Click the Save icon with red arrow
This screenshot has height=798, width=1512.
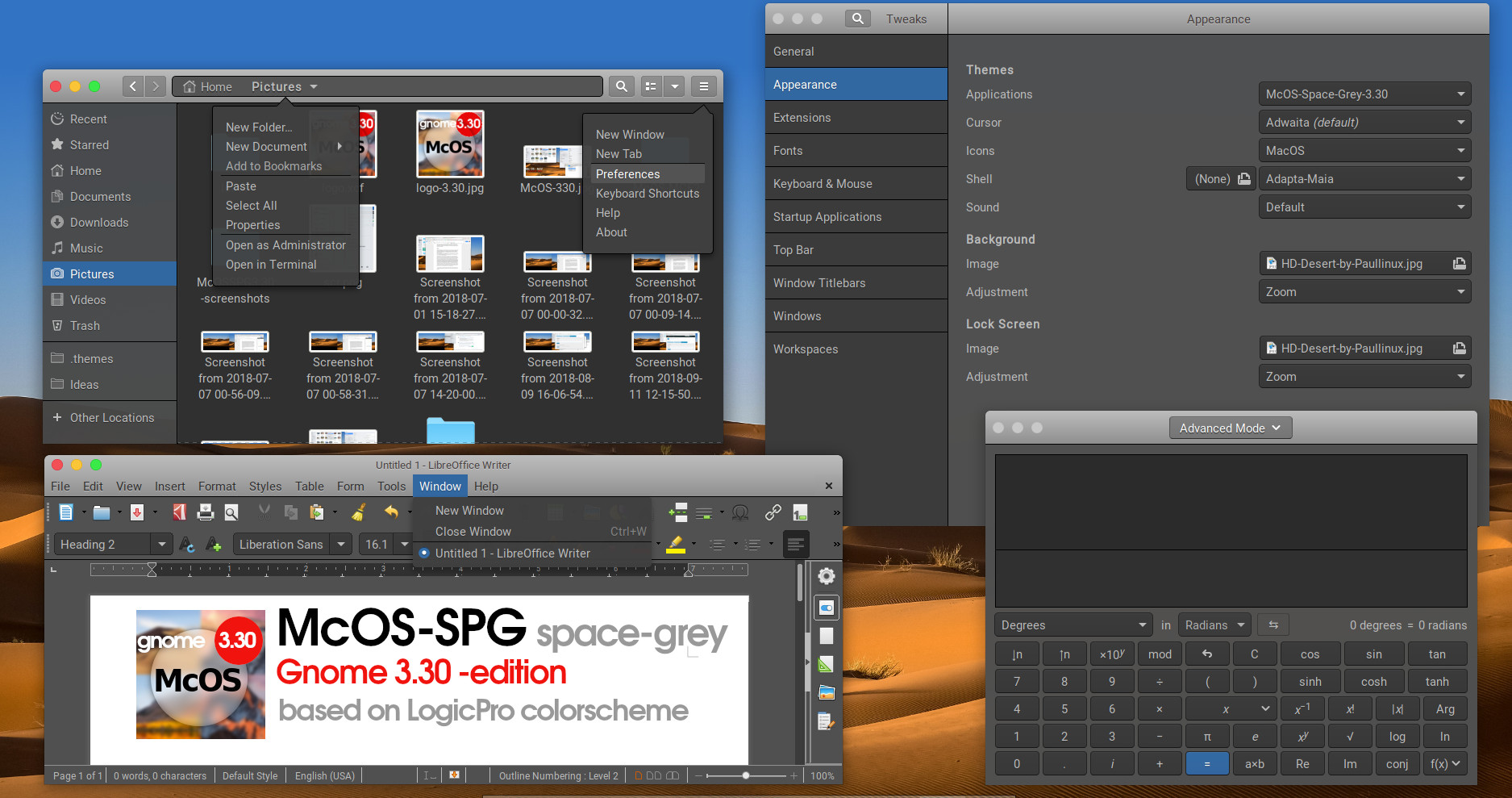[x=137, y=512]
